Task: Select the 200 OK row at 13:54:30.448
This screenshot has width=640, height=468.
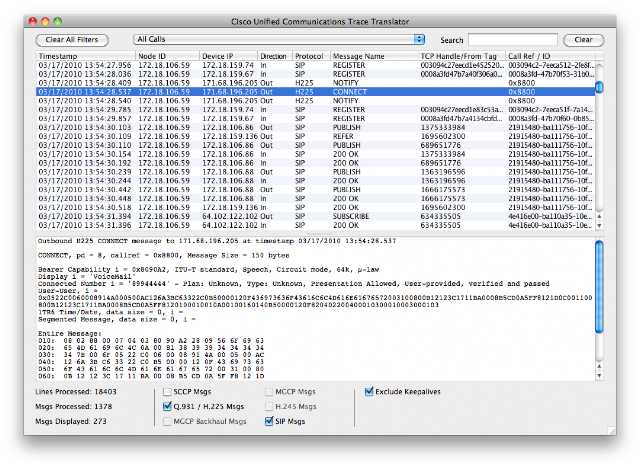Action: (x=316, y=199)
